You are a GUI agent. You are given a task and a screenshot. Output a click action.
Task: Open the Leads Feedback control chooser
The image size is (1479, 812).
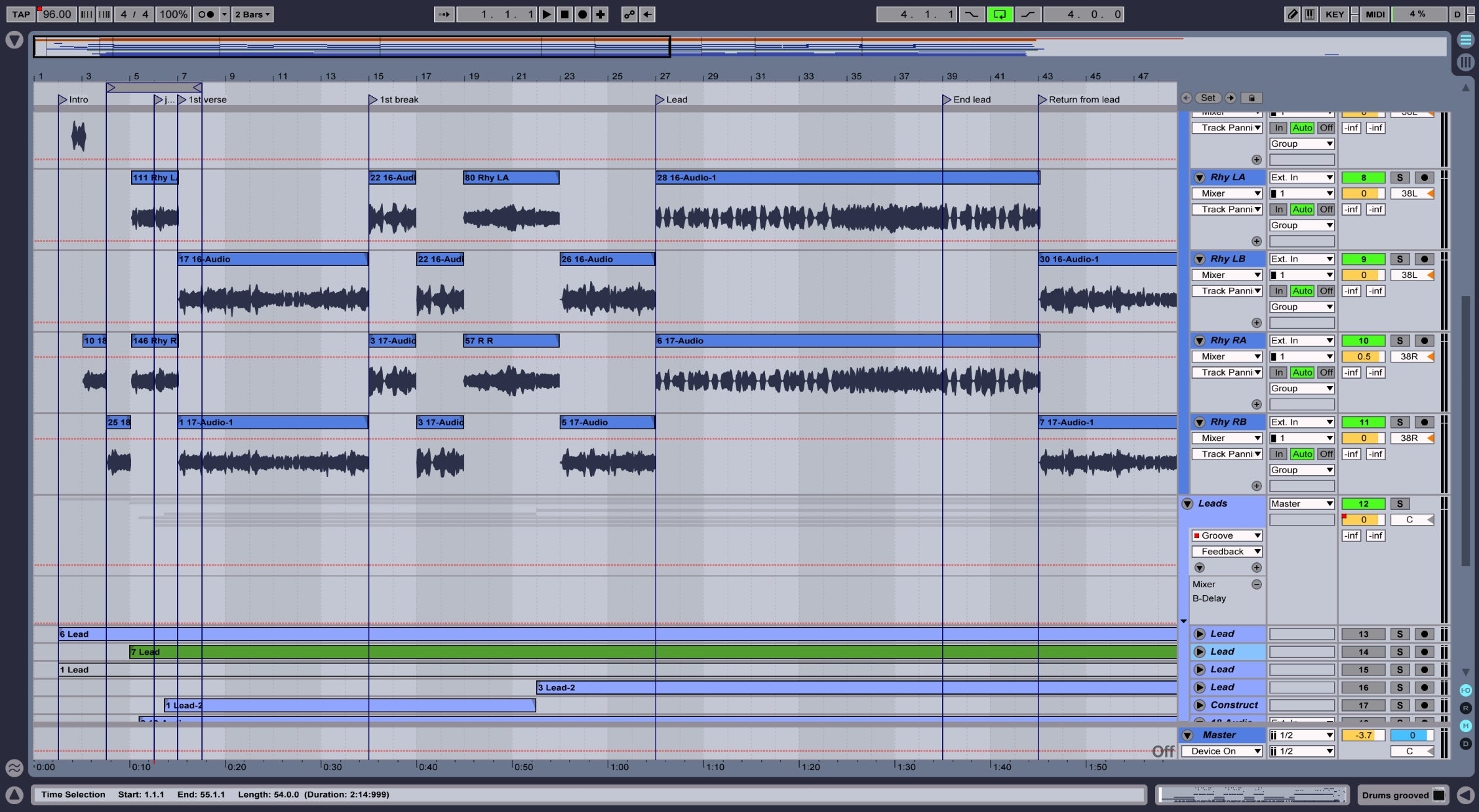[1227, 552]
